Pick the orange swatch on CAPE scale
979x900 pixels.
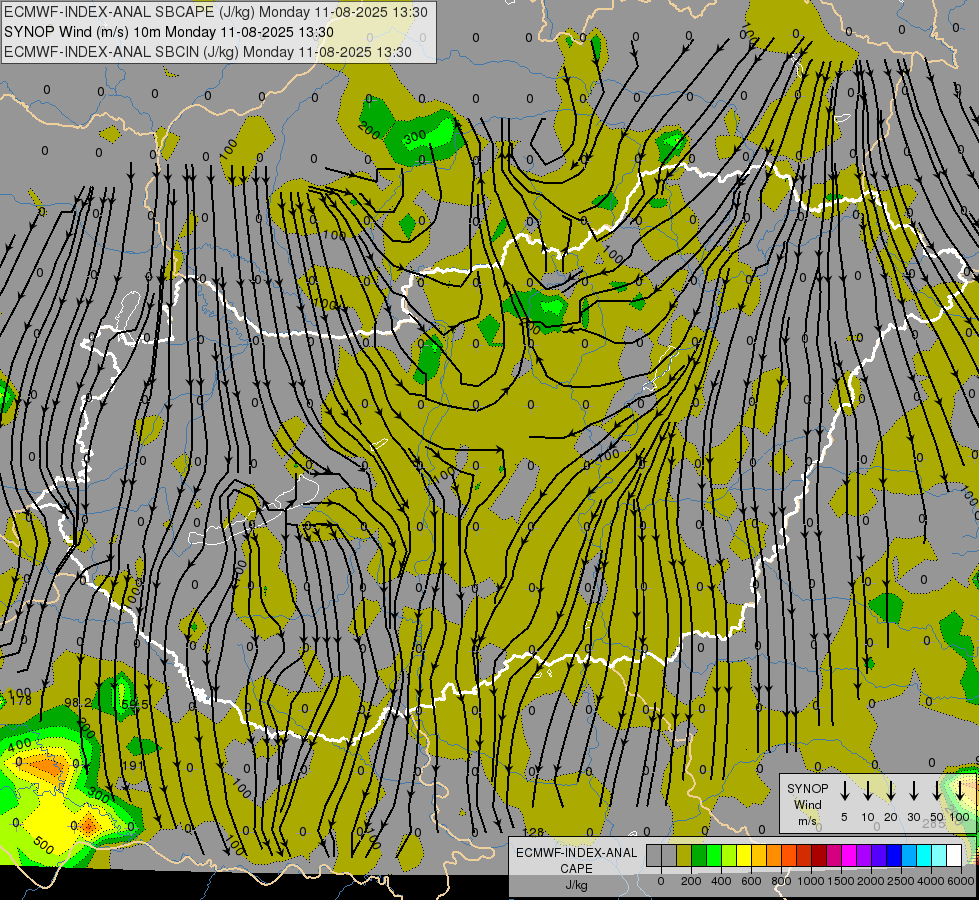[x=774, y=855]
